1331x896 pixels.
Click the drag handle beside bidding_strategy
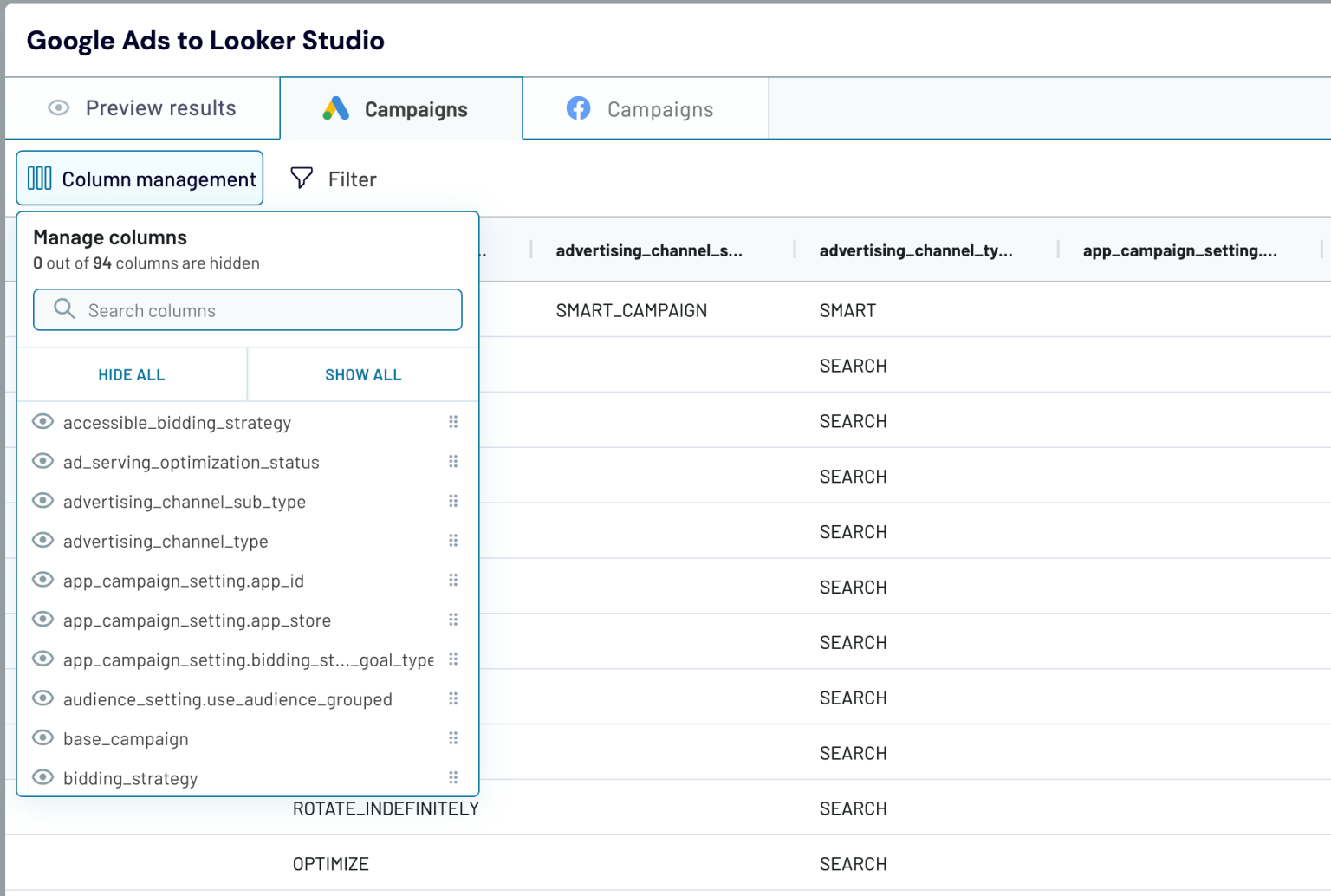point(453,777)
